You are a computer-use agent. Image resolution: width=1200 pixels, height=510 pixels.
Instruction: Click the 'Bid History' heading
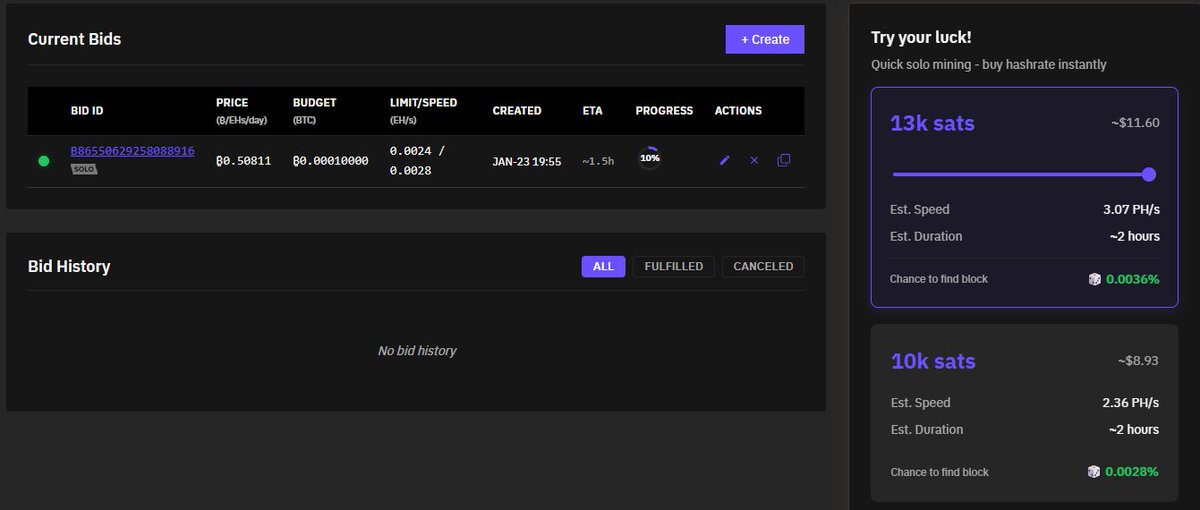click(69, 266)
